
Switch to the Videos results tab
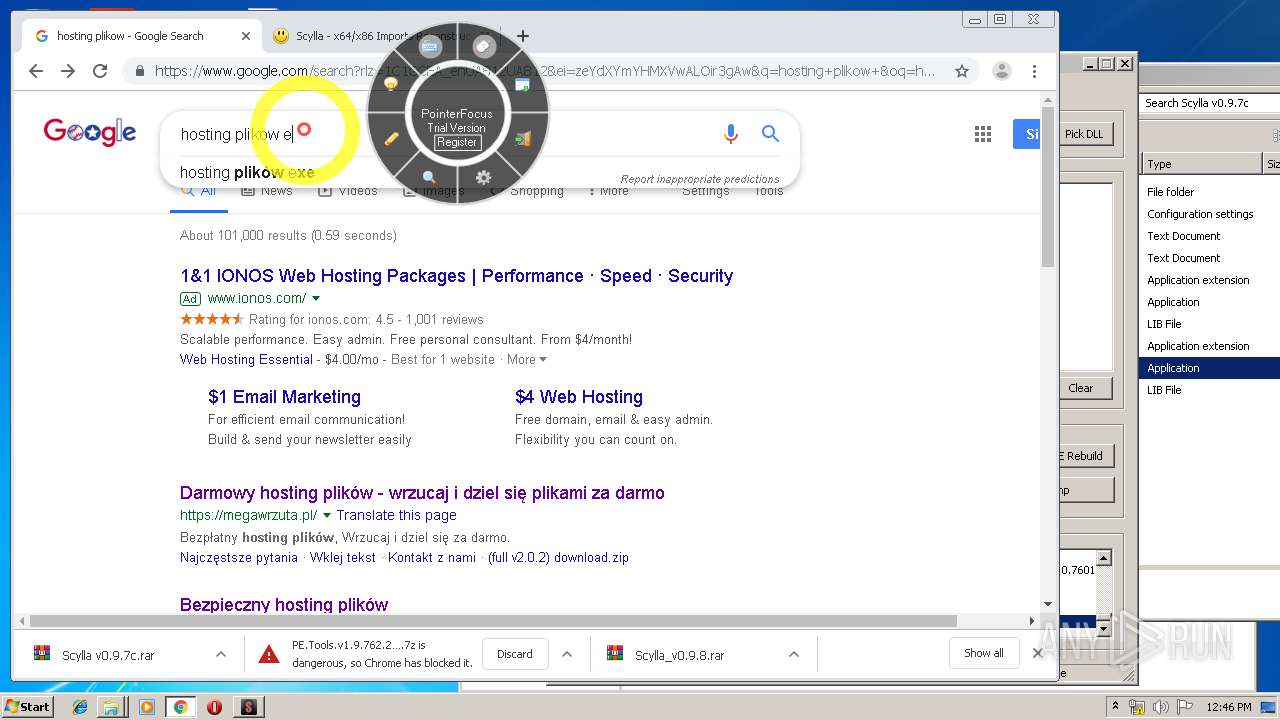[x=348, y=191]
